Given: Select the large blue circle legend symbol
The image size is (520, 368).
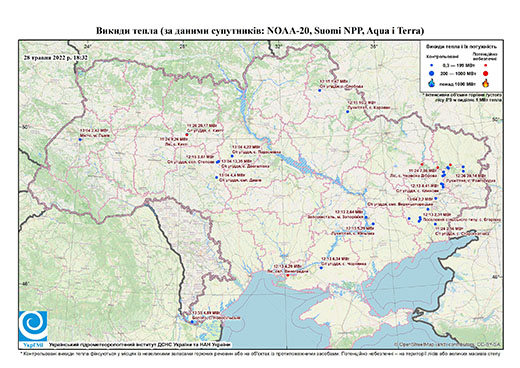Looking at the screenshot, I should pyautogui.click(x=432, y=73).
